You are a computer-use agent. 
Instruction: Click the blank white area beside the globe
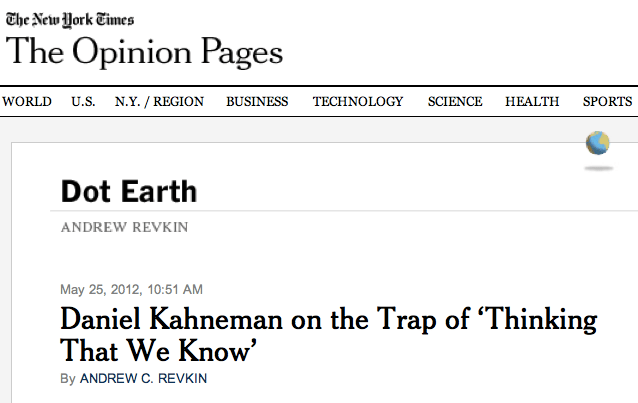click(x=400, y=160)
